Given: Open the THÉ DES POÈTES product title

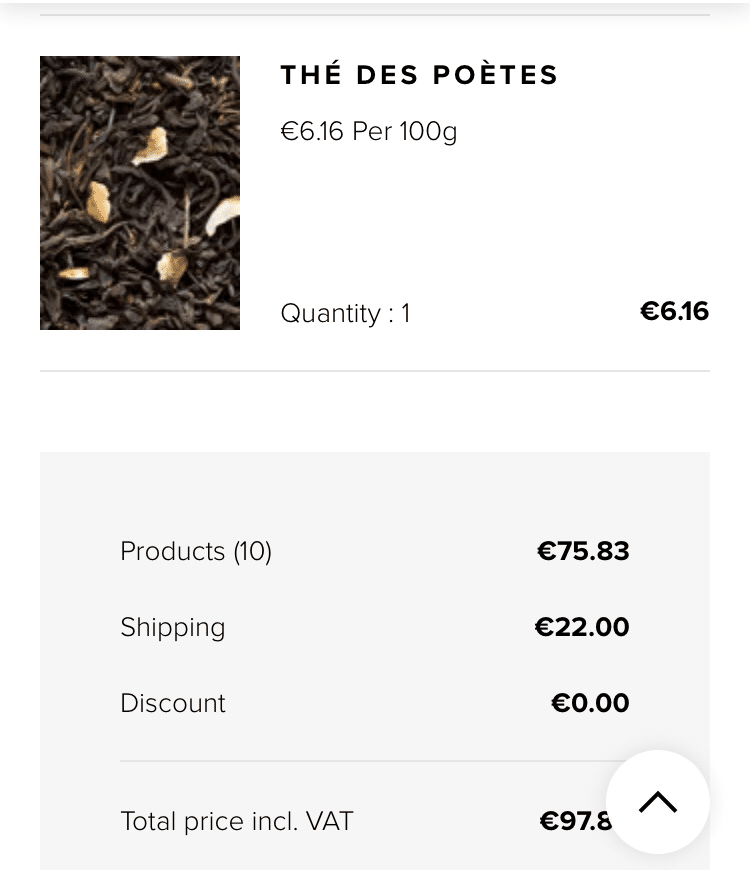Looking at the screenshot, I should tap(419, 75).
